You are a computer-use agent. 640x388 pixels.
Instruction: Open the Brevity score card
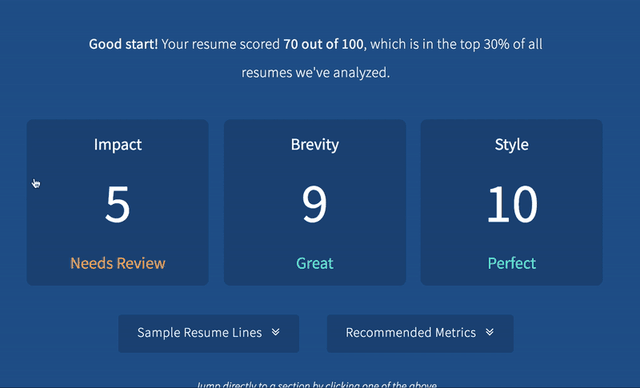tap(315, 202)
